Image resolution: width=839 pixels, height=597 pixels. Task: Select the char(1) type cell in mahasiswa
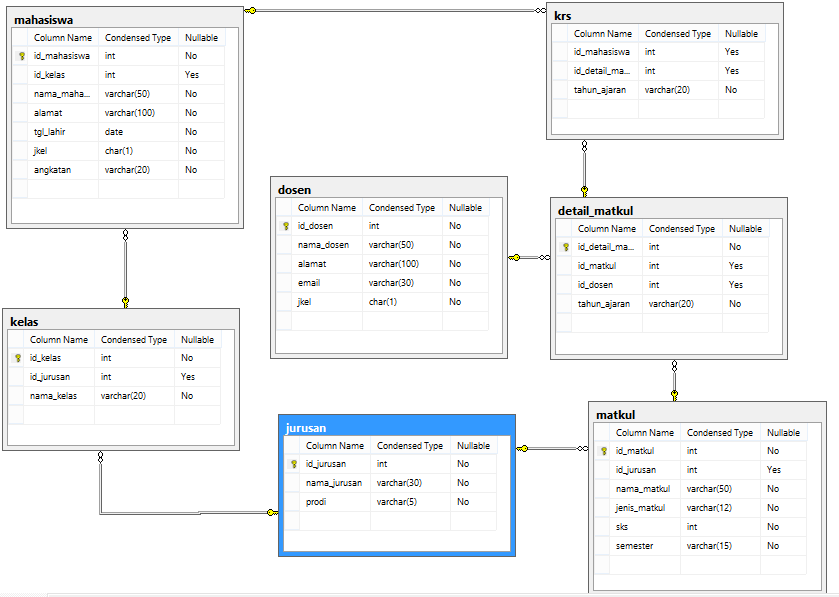pyautogui.click(x=138, y=151)
